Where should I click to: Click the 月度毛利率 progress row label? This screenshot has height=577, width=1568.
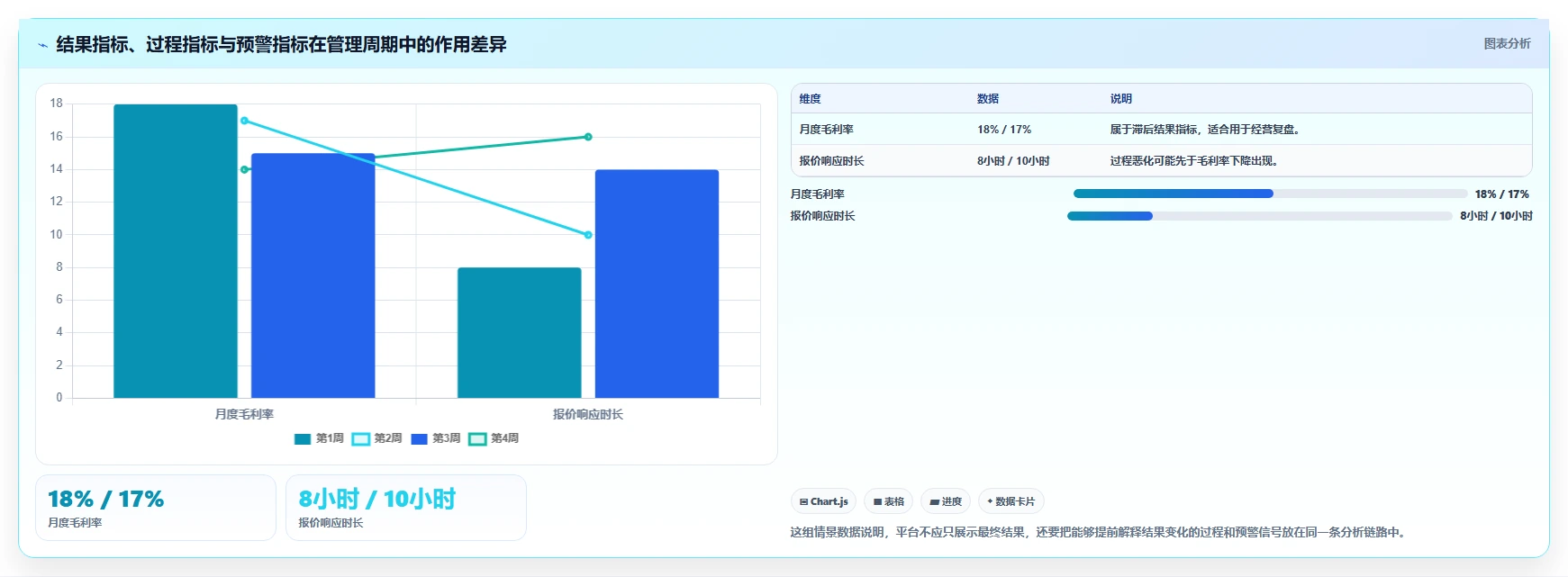817,194
